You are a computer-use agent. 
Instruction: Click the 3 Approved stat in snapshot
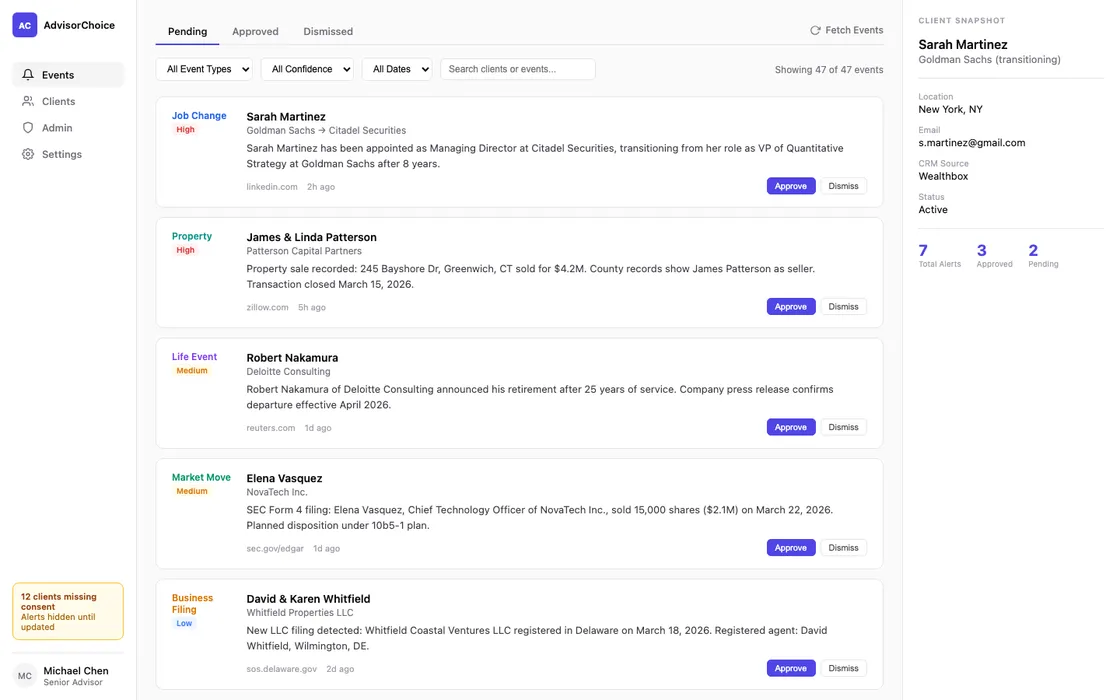(994, 256)
